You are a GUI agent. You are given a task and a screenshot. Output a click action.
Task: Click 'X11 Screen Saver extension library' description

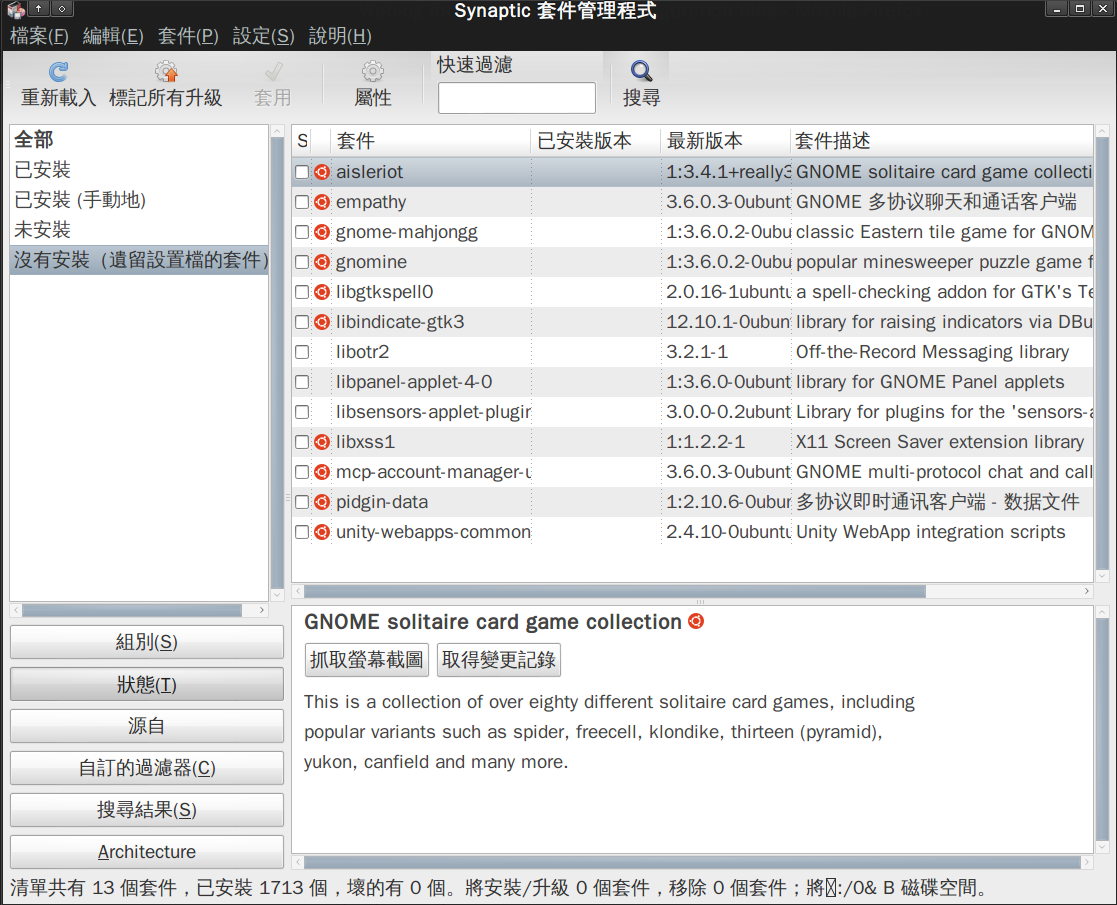click(940, 442)
